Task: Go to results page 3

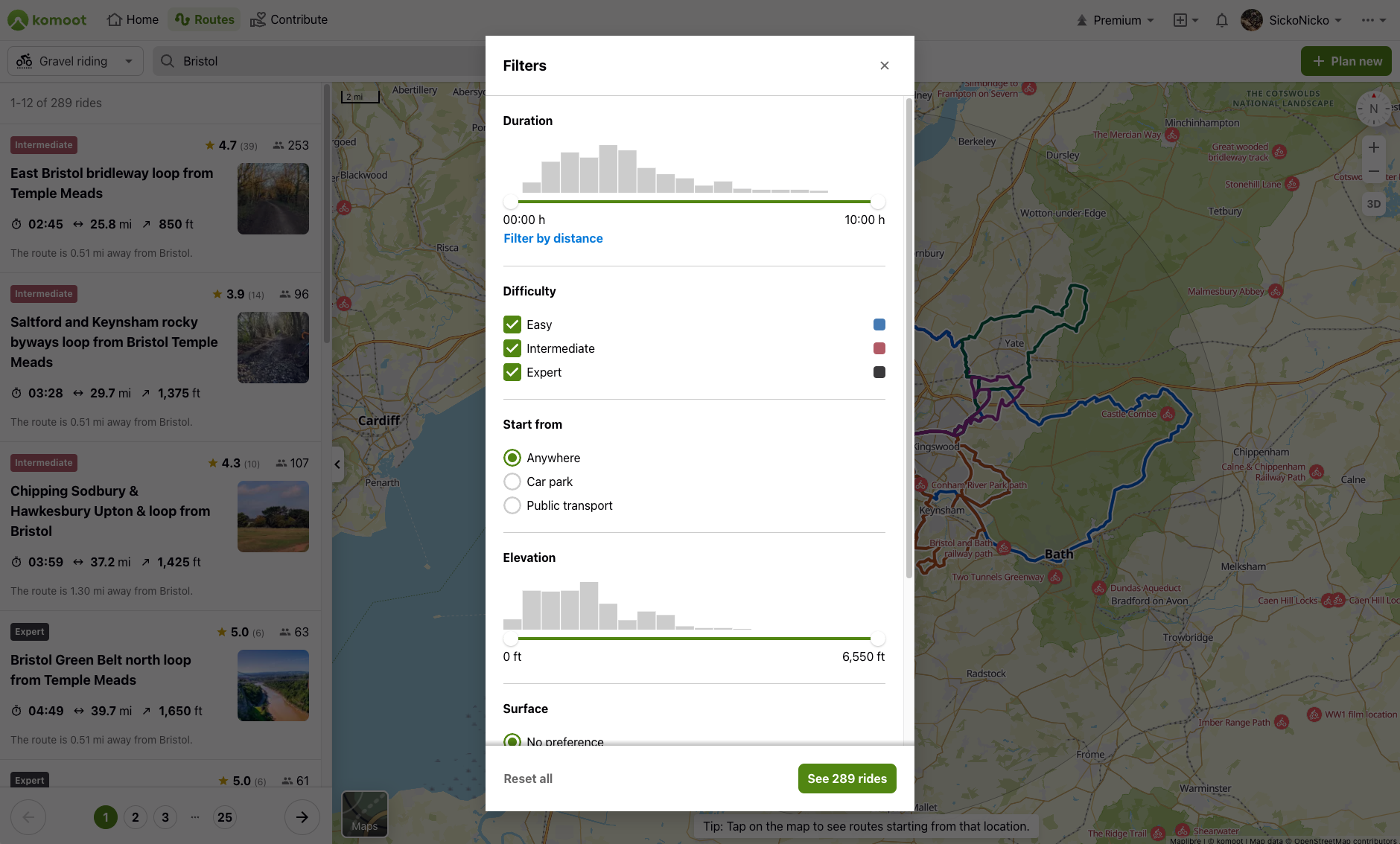Action: point(165,817)
